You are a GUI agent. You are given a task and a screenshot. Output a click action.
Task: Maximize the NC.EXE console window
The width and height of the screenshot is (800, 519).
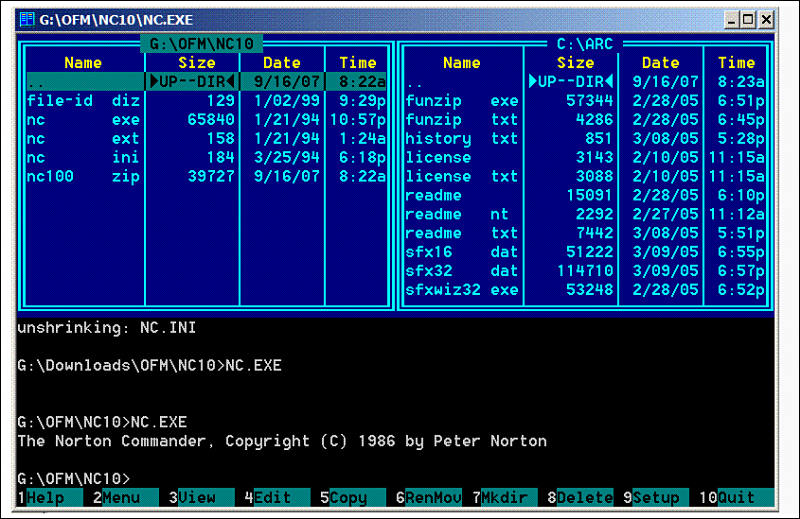coord(748,20)
